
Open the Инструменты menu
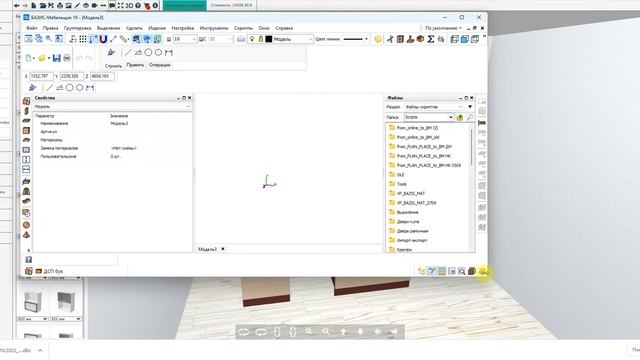click(214, 28)
